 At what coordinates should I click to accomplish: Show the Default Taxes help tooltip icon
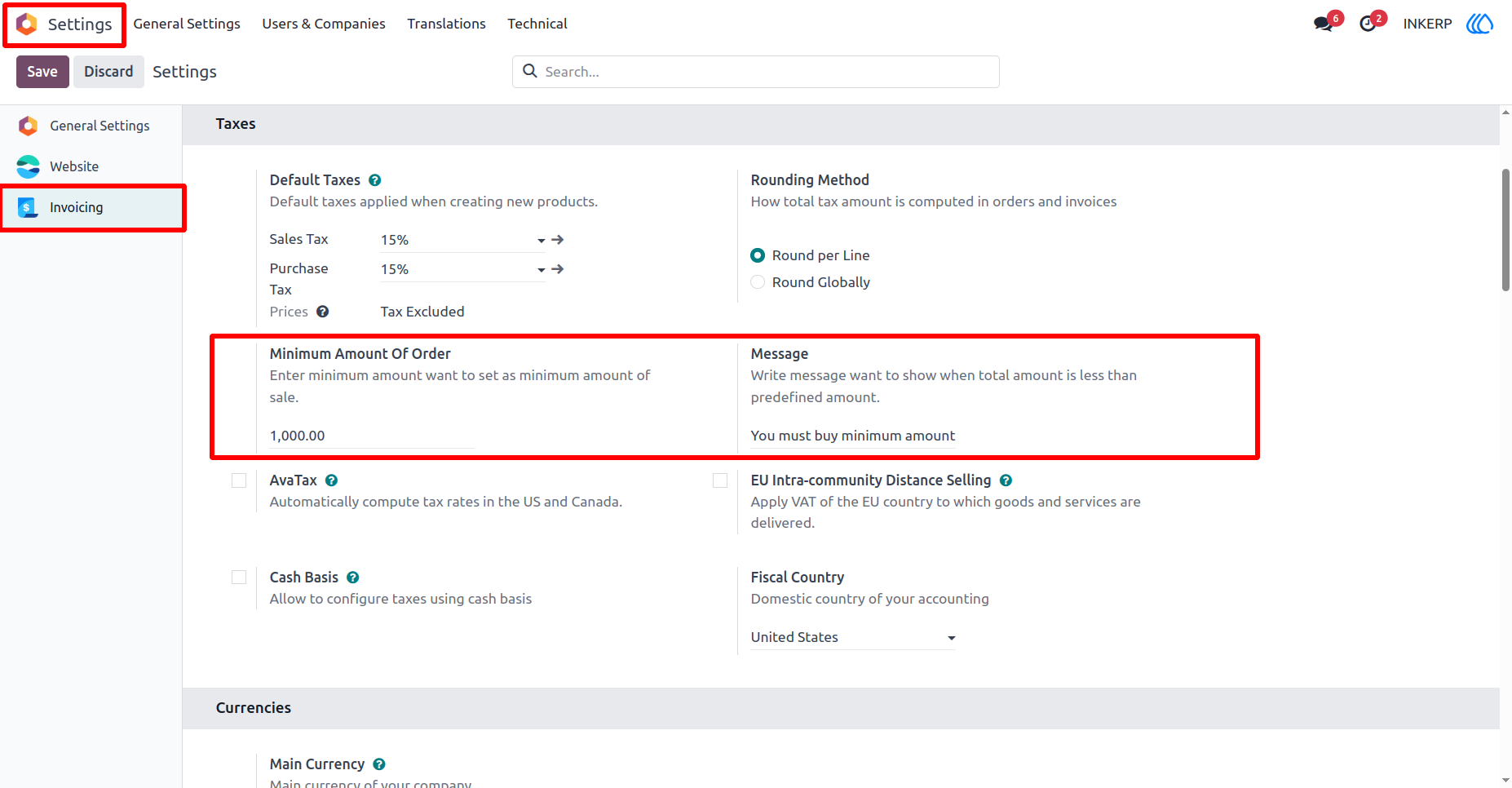375,180
